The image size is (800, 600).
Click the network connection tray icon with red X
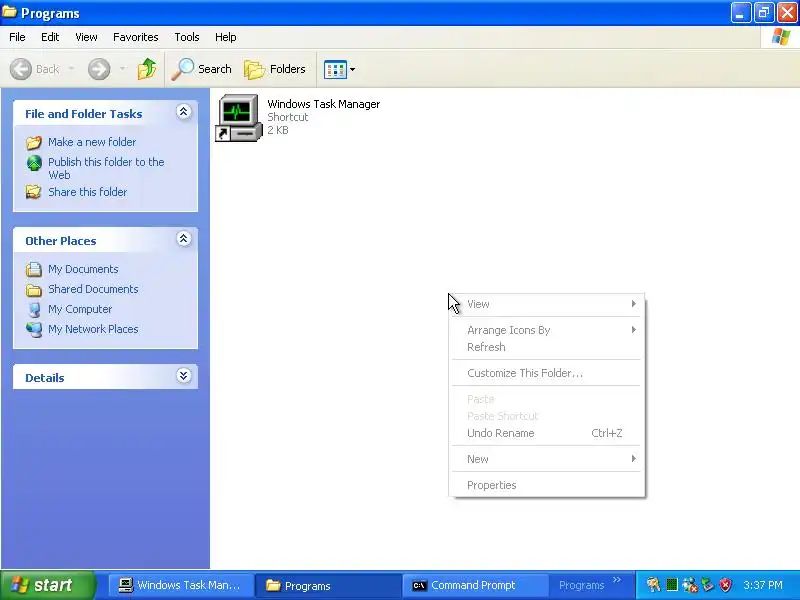(690, 585)
